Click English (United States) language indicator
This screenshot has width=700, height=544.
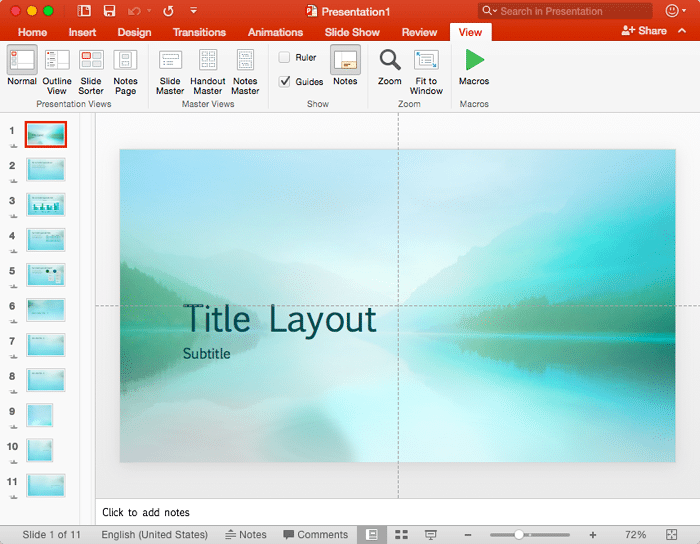click(x=154, y=534)
